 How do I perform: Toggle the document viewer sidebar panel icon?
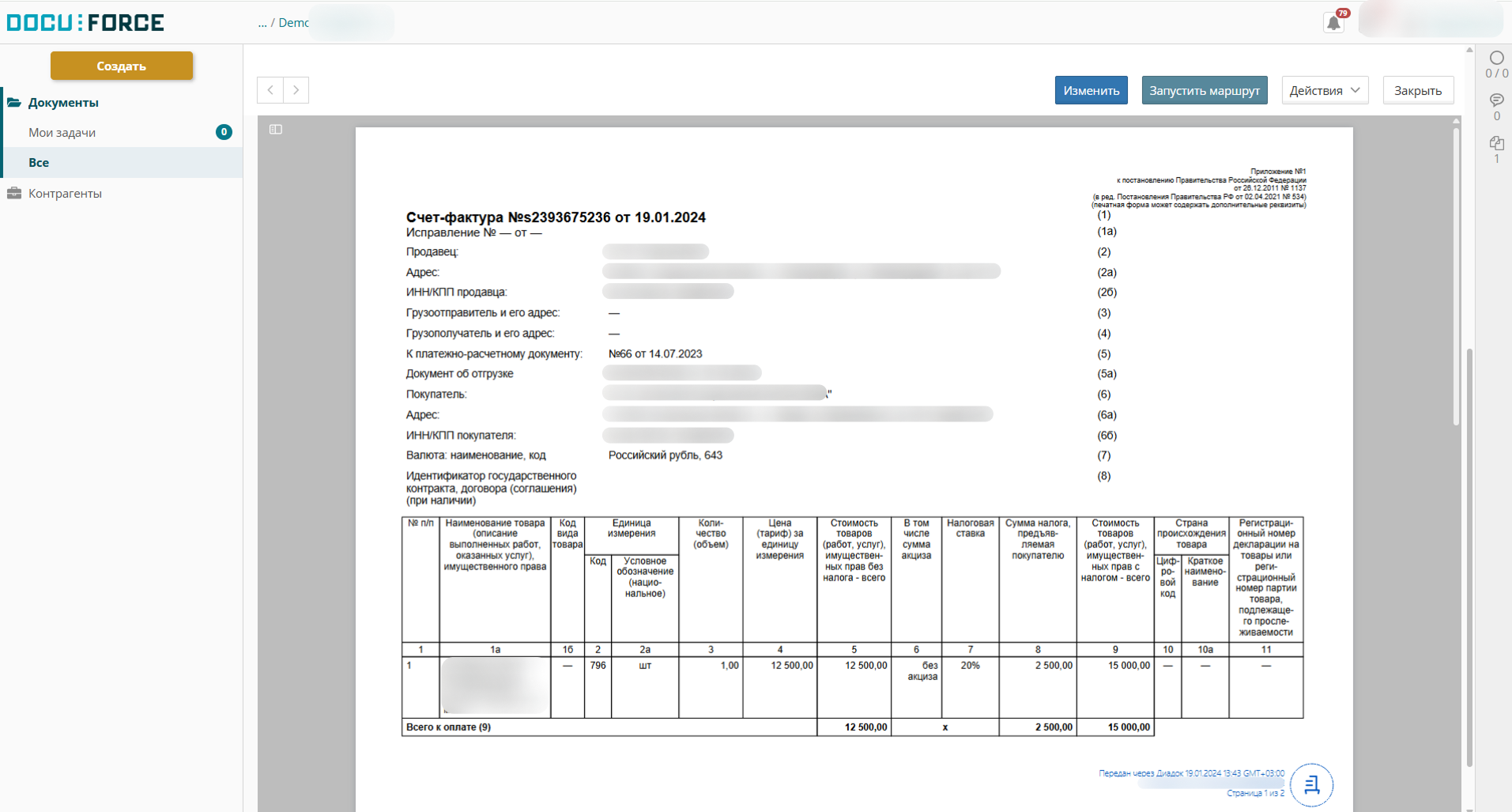coord(276,130)
